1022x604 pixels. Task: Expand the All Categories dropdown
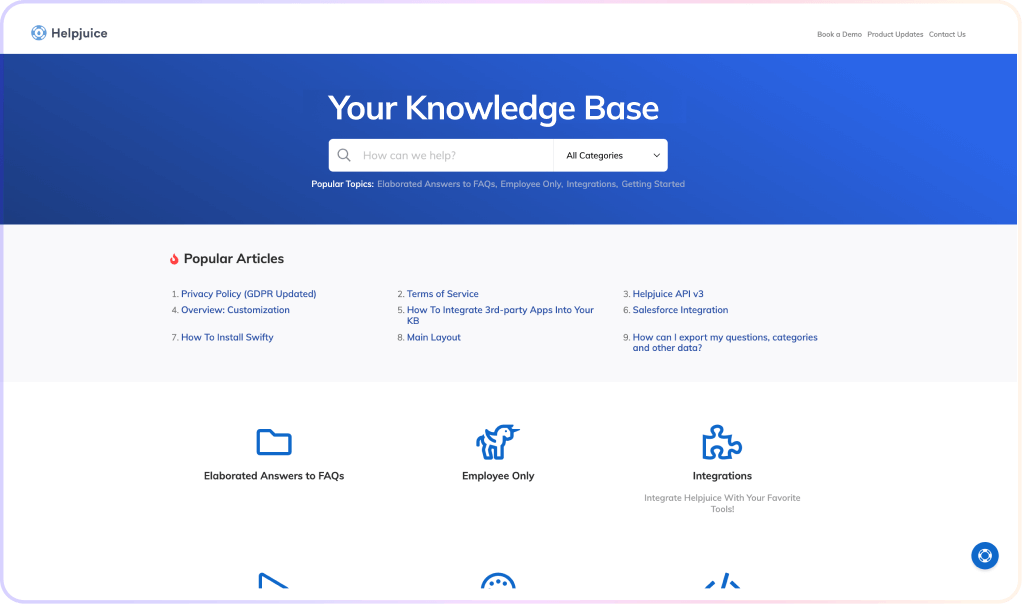(611, 155)
